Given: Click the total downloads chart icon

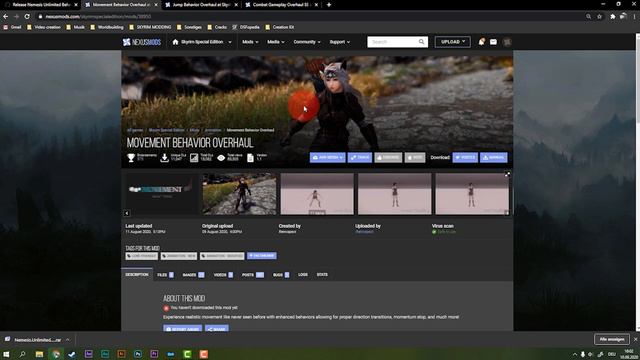Looking at the screenshot, I should (194, 158).
